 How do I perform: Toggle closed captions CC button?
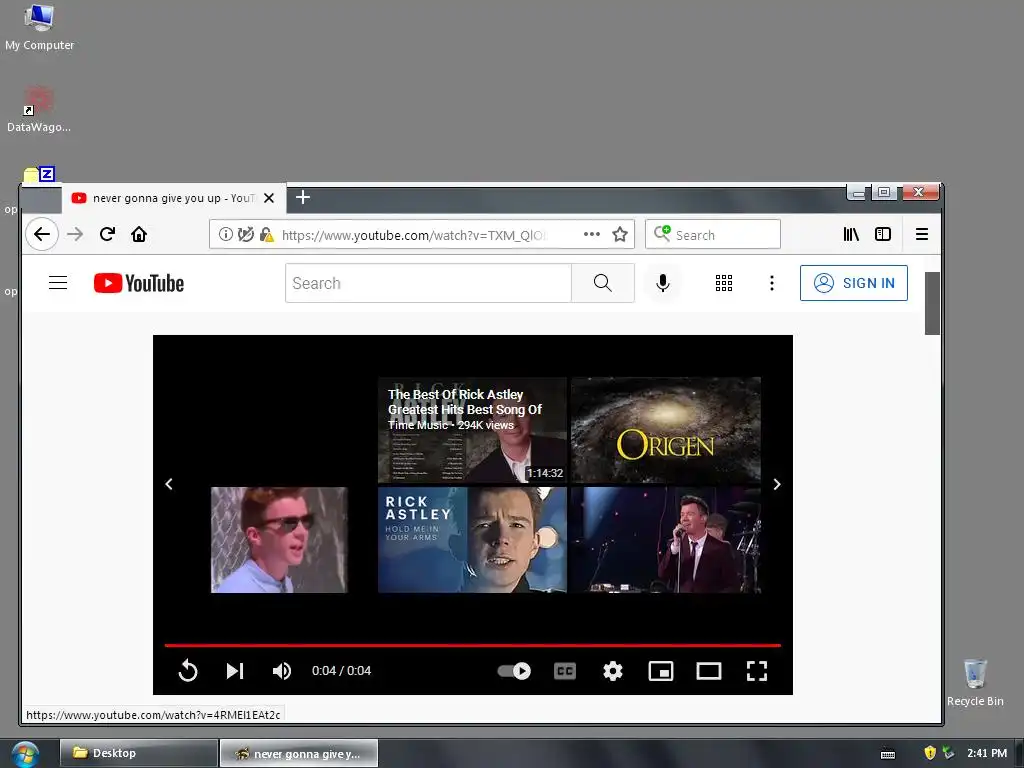(565, 671)
